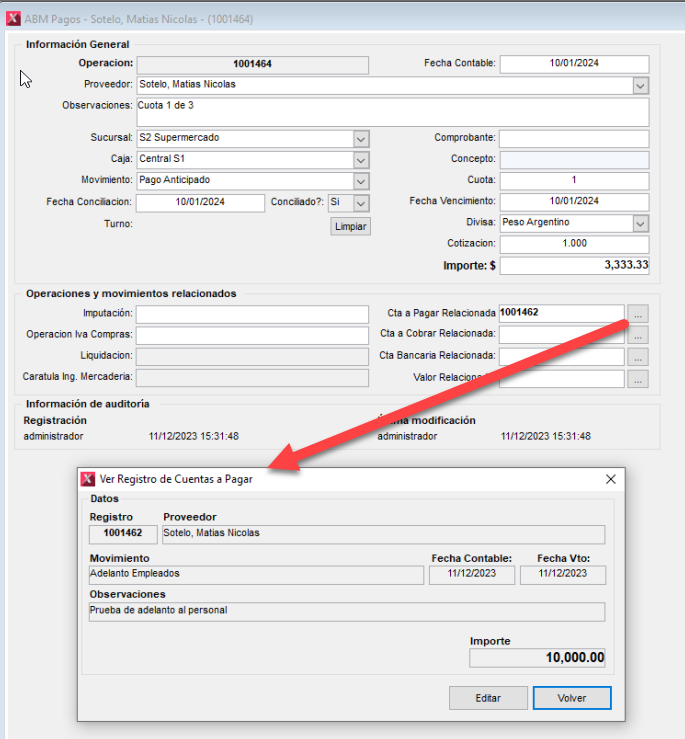Open the Divisa currency dropdown
685x739 pixels.
click(640, 223)
